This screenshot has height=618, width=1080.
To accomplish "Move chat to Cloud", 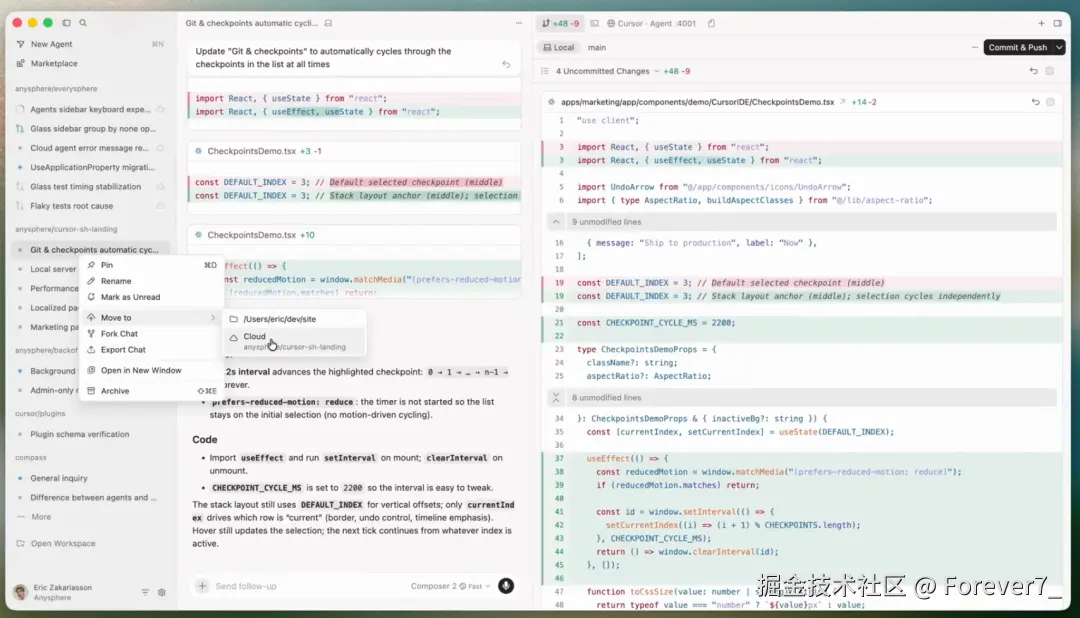I will pyautogui.click(x=294, y=341).
